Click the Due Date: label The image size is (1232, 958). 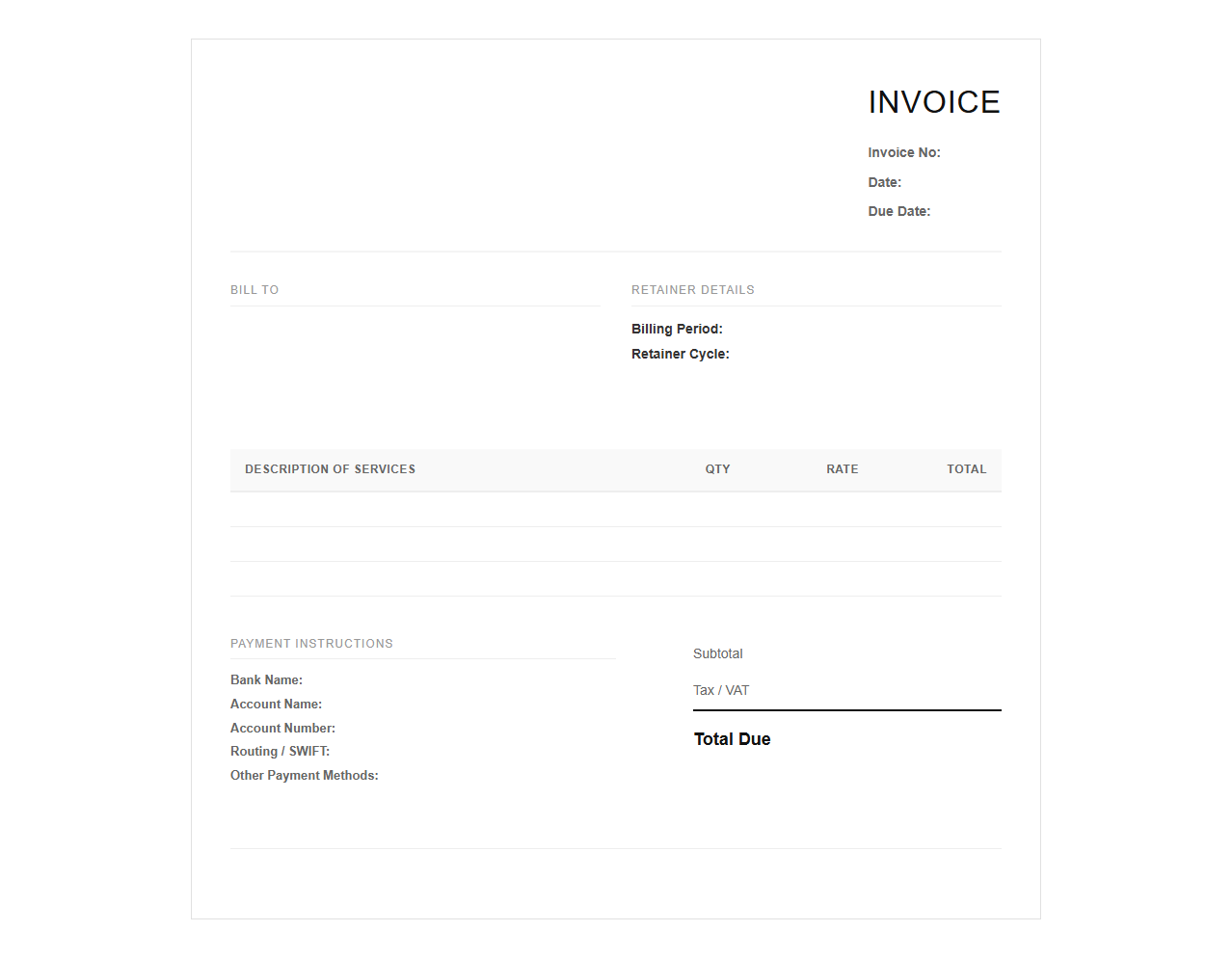[899, 211]
